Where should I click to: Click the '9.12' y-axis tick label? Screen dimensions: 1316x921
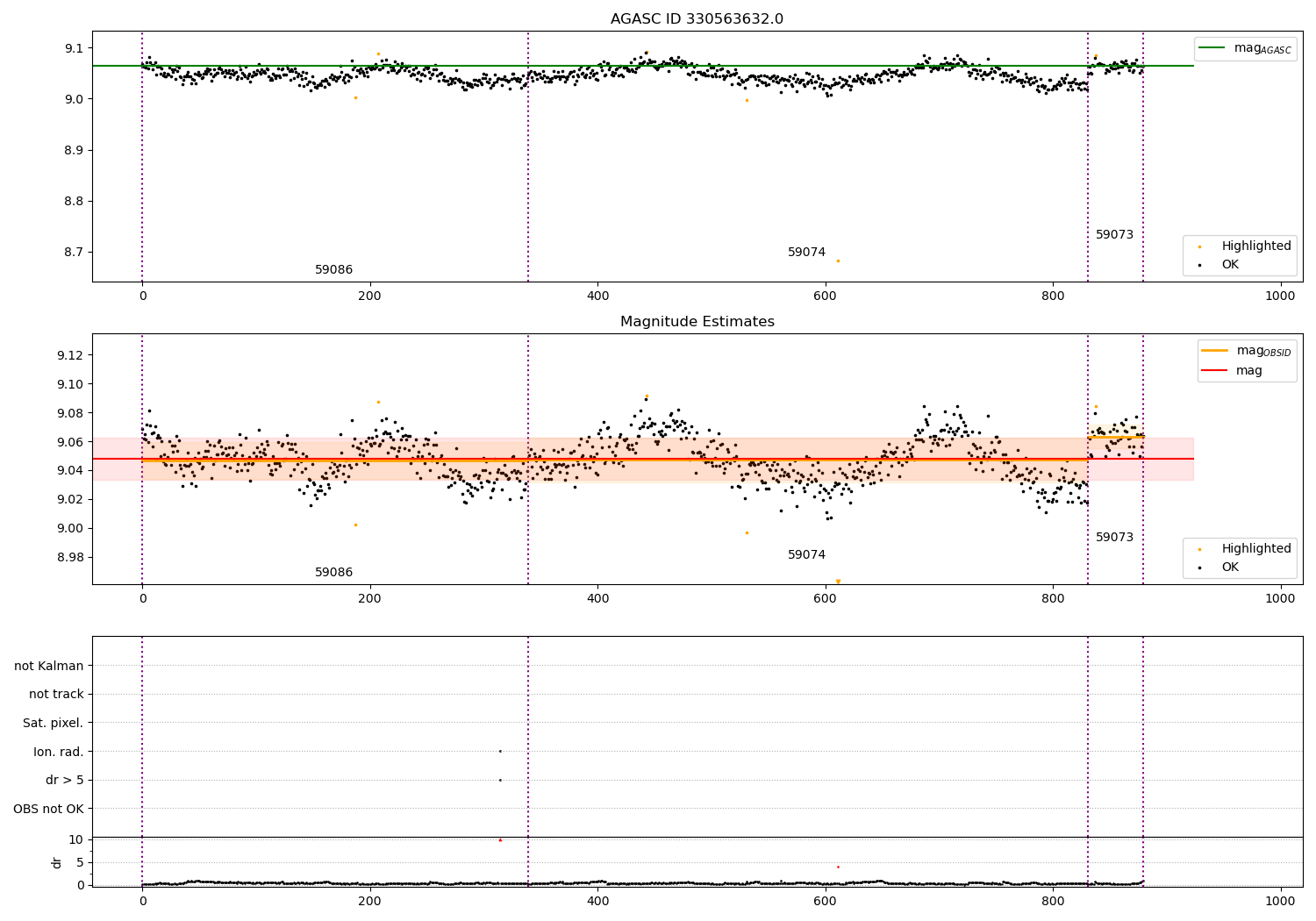[x=71, y=355]
